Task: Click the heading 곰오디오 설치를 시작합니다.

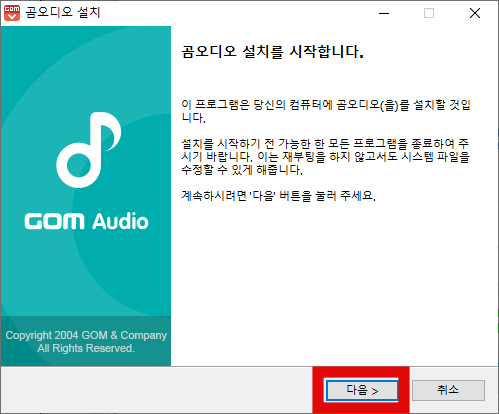Action: [x=272, y=52]
